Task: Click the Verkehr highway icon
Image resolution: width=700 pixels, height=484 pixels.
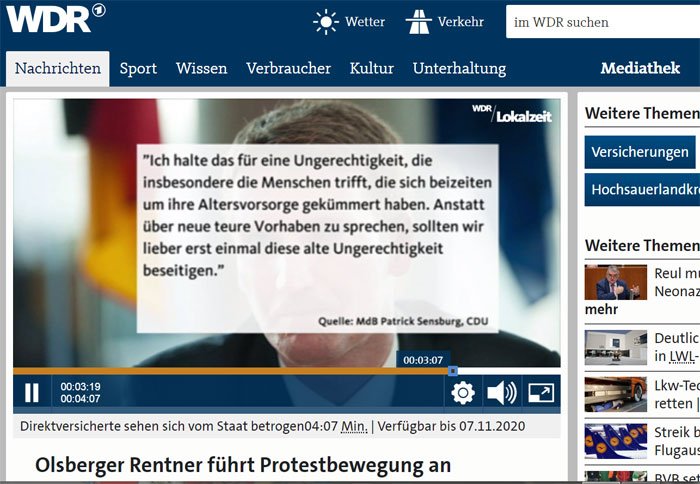Action: click(x=419, y=22)
